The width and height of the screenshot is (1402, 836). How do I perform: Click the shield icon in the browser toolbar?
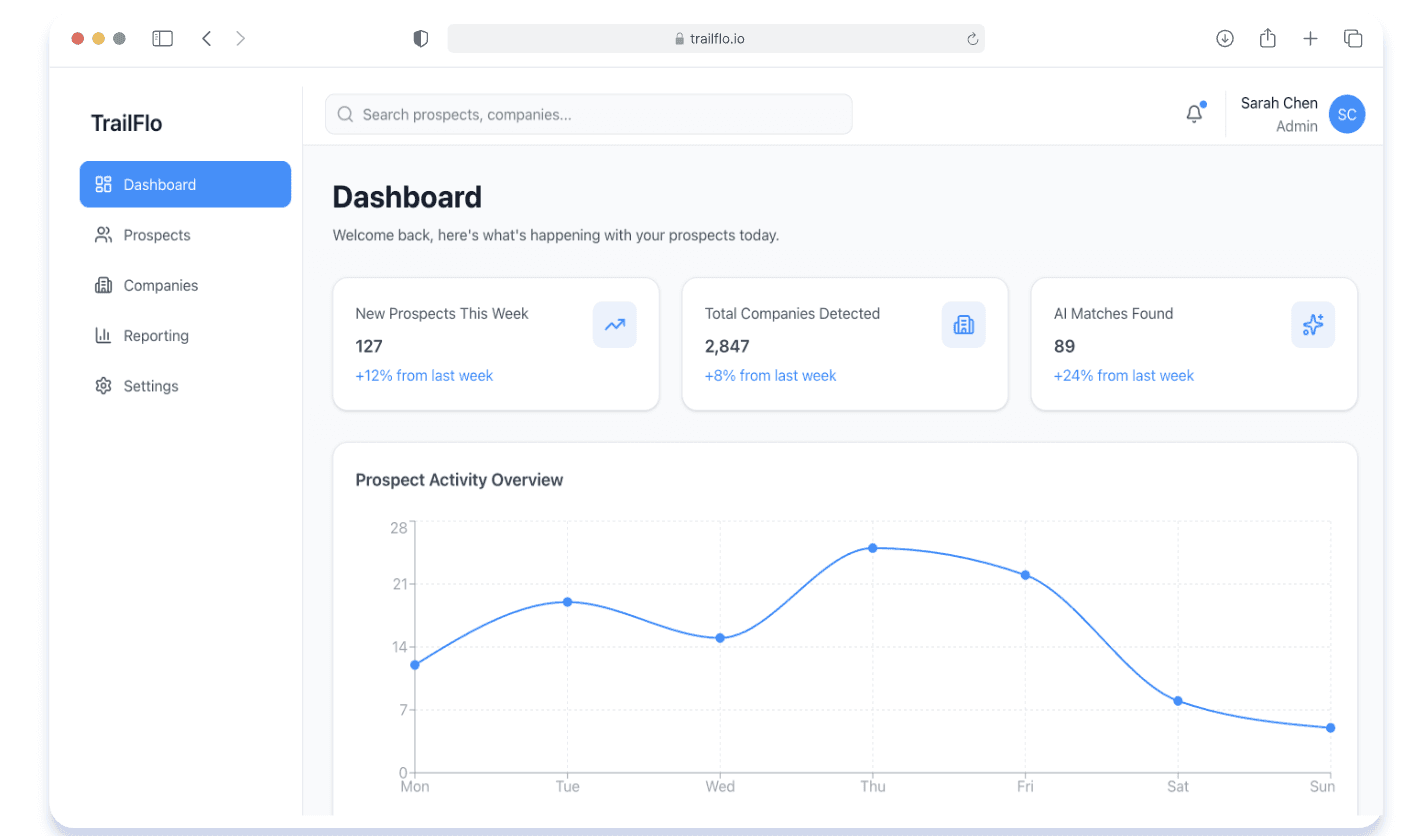tap(420, 38)
